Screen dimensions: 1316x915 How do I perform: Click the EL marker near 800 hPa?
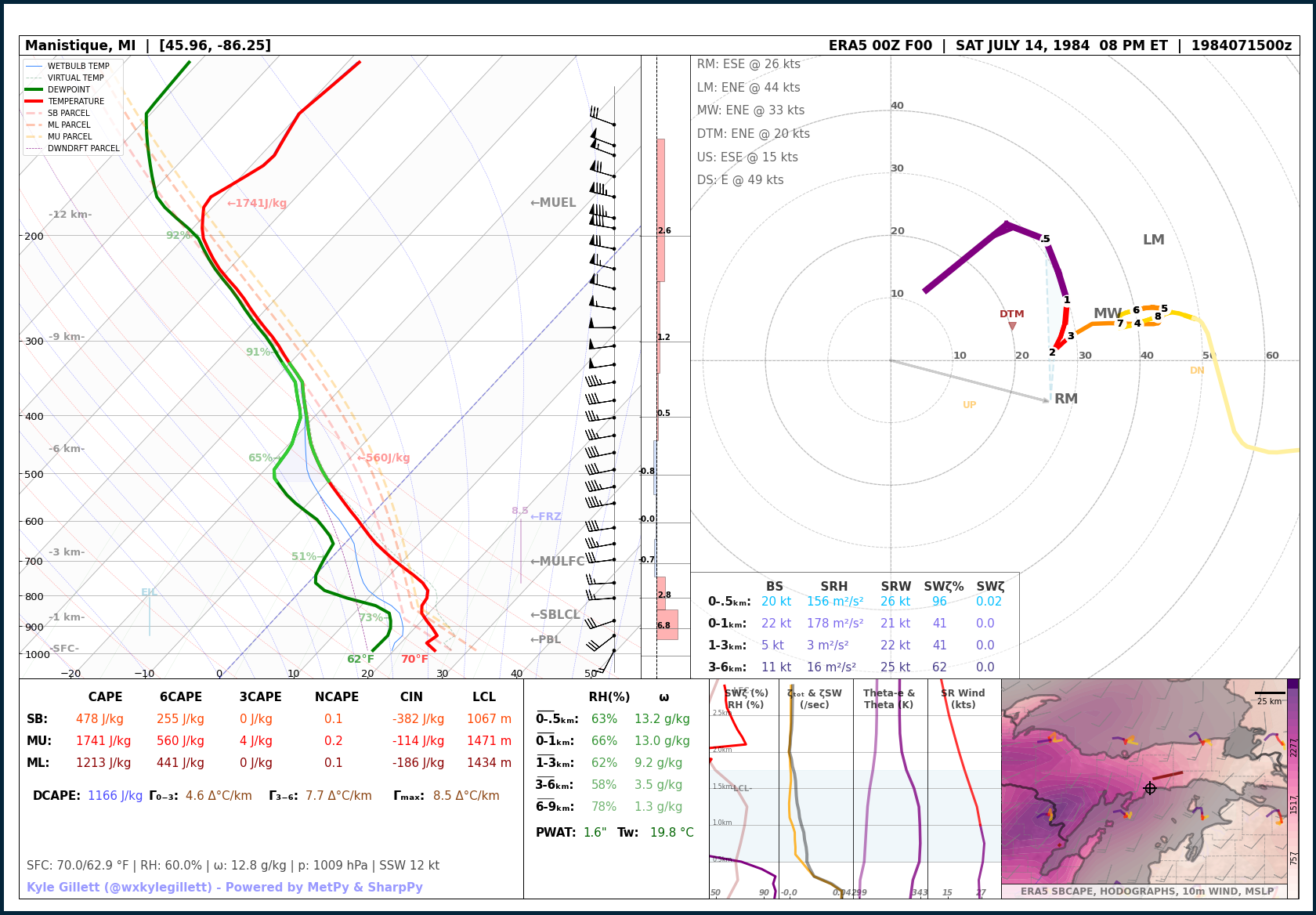[149, 592]
